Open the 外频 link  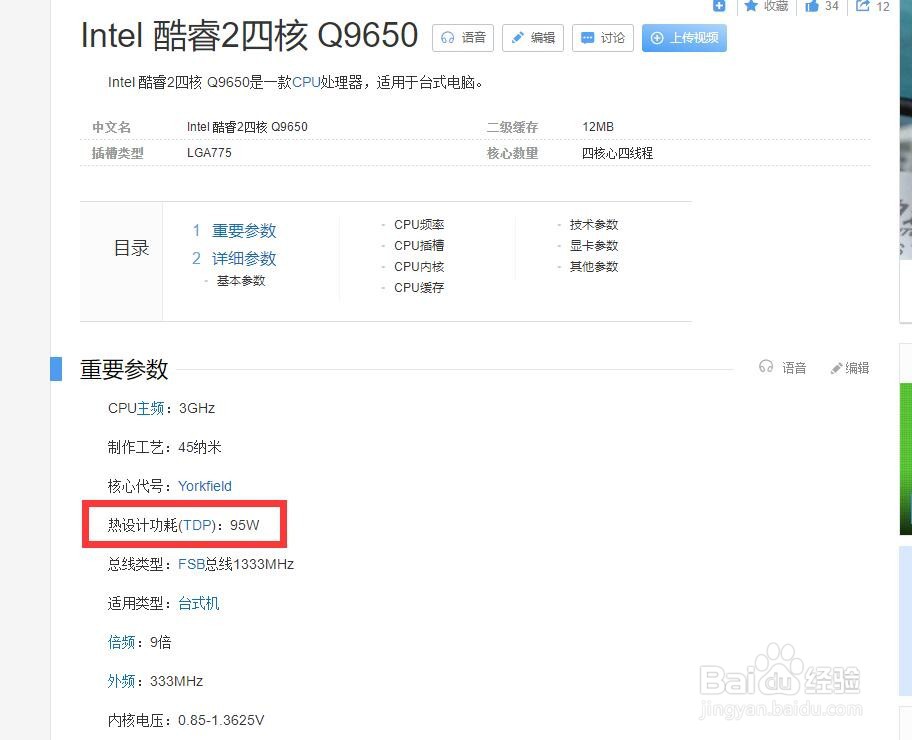pyautogui.click(x=121, y=681)
